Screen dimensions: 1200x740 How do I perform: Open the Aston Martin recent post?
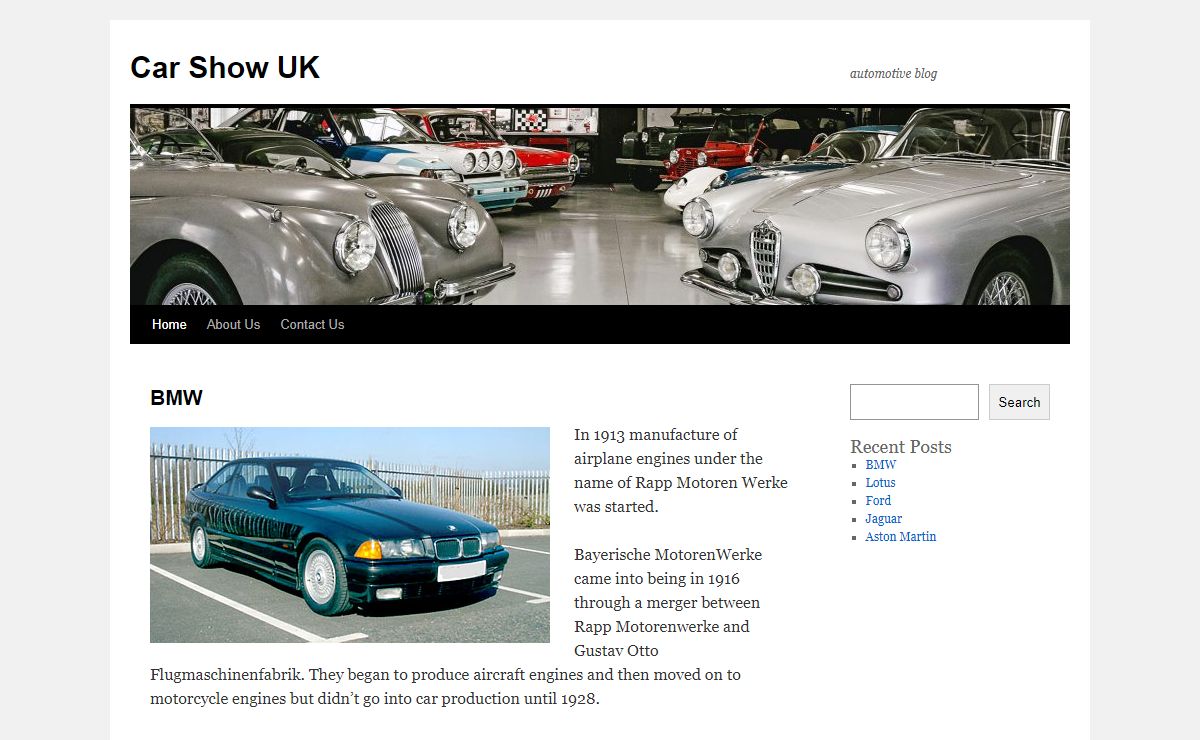[901, 537]
